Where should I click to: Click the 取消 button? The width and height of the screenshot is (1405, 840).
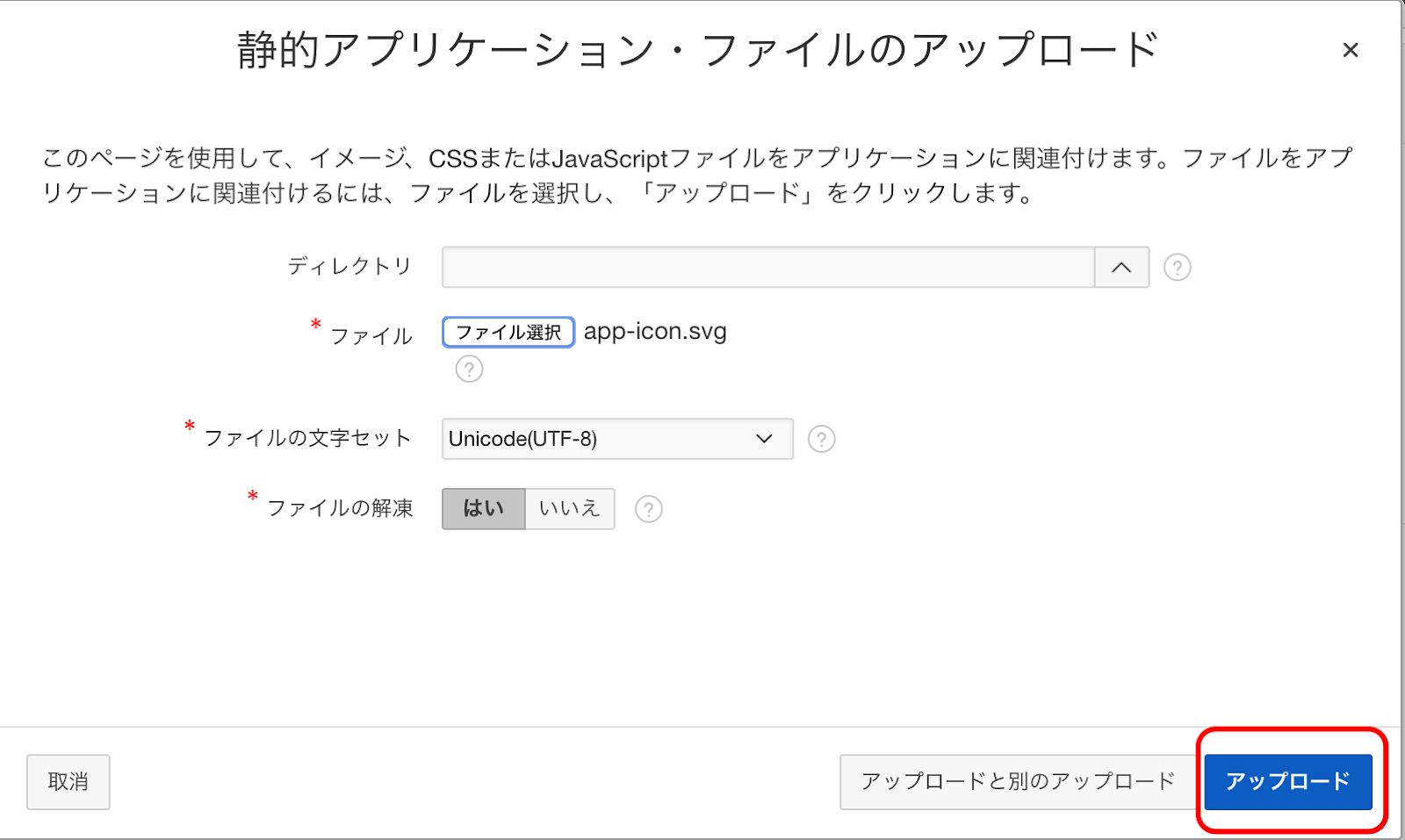tap(68, 781)
